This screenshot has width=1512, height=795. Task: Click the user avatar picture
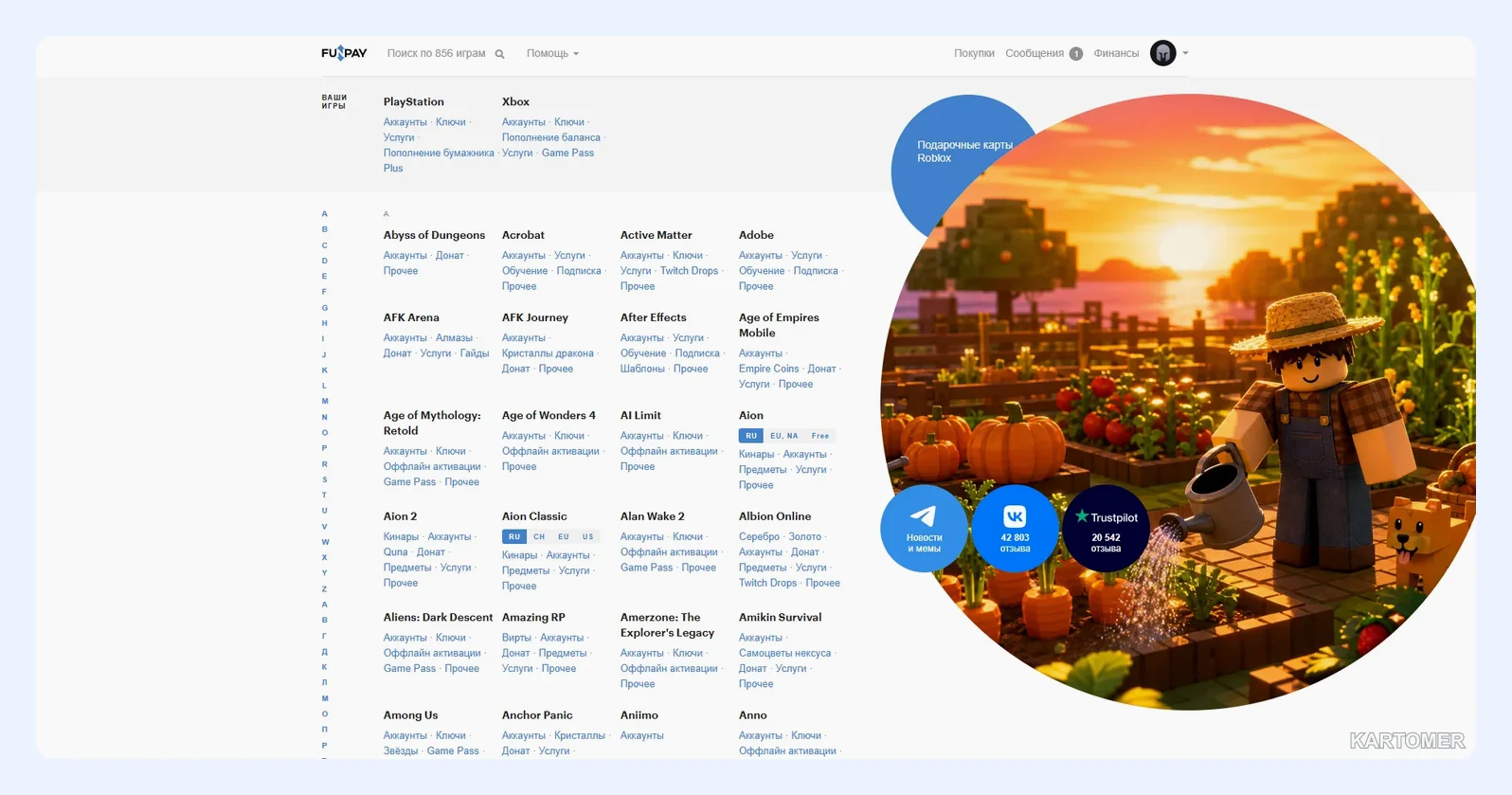pyautogui.click(x=1162, y=53)
